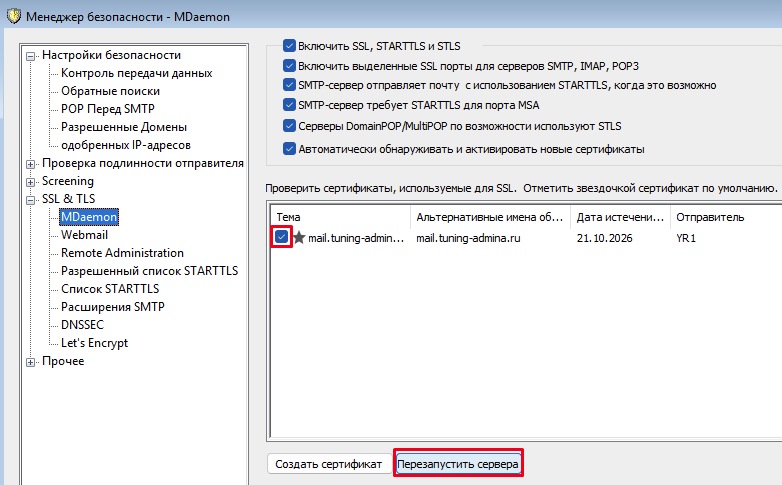
Task: Toggle Серверы DomainPOP/MultiPOP используют STLS checkbox
Action: tap(289, 126)
